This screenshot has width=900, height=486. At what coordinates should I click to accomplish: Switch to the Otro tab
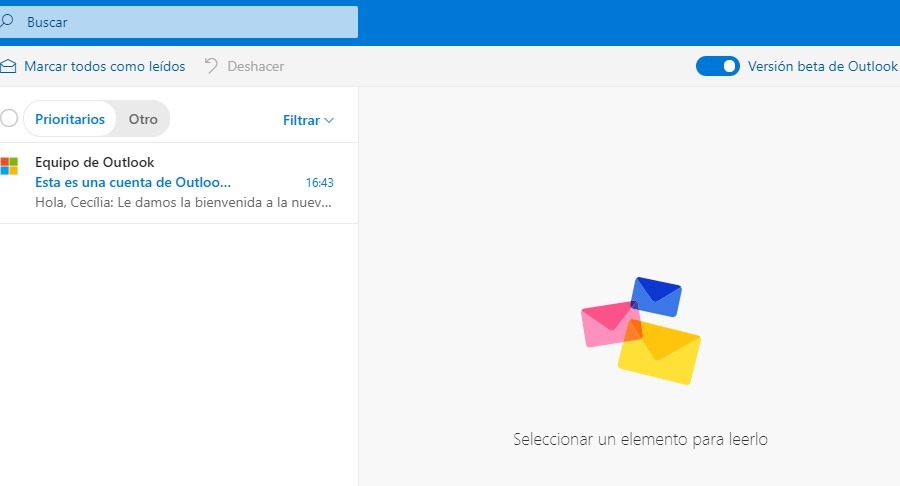(143, 119)
